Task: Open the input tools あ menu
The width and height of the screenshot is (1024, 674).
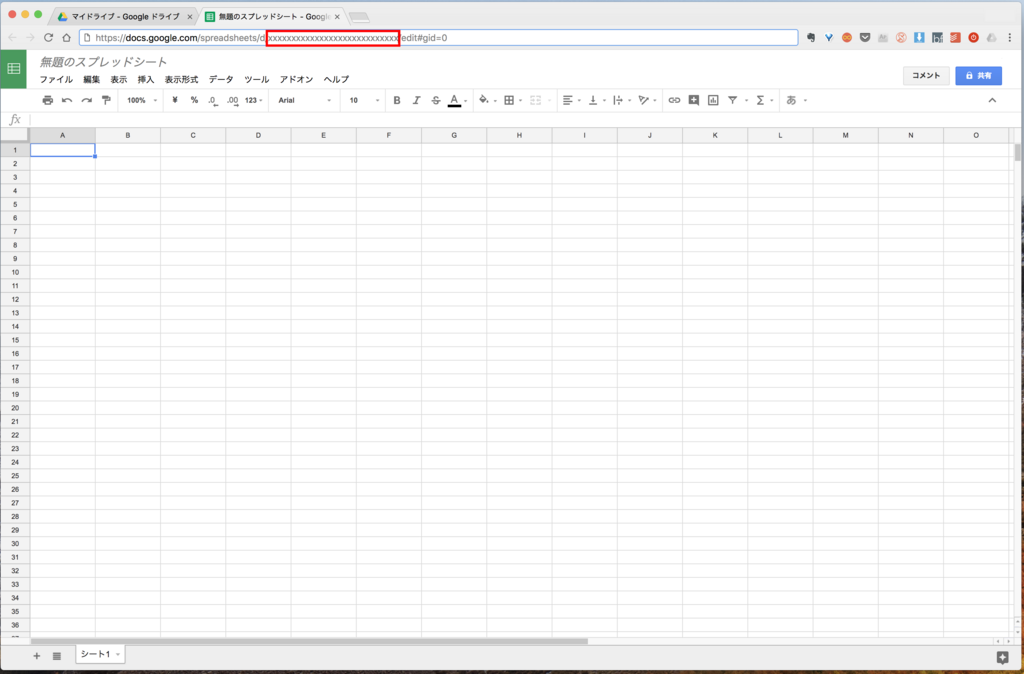Action: 796,101
